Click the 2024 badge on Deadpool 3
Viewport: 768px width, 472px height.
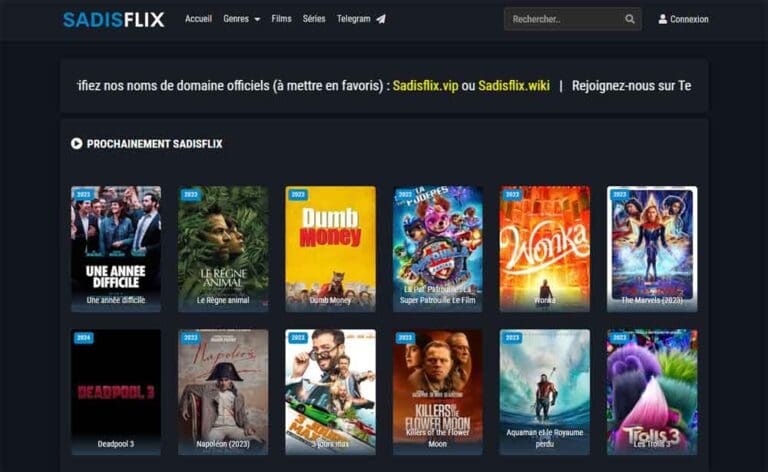84,338
